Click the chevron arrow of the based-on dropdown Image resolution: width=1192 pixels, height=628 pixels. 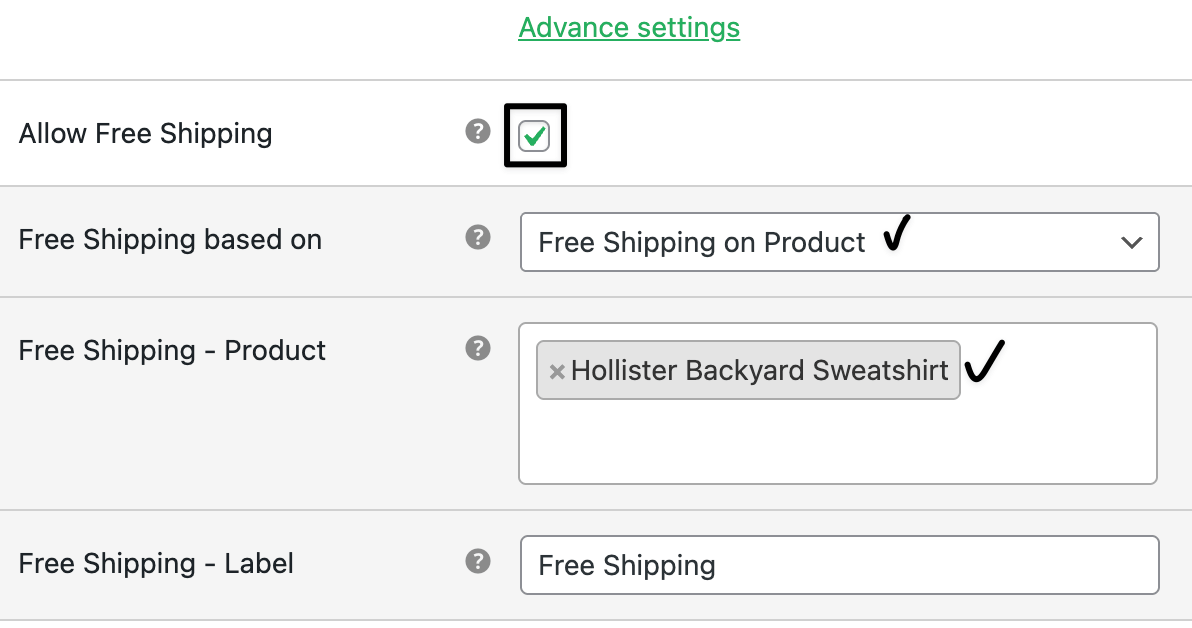[x=1132, y=242]
